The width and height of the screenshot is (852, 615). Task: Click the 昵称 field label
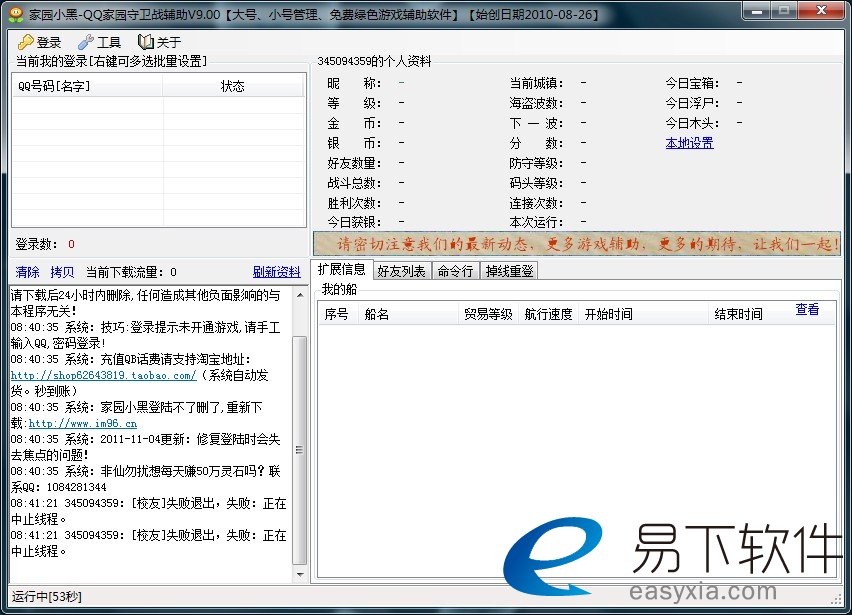tap(354, 83)
